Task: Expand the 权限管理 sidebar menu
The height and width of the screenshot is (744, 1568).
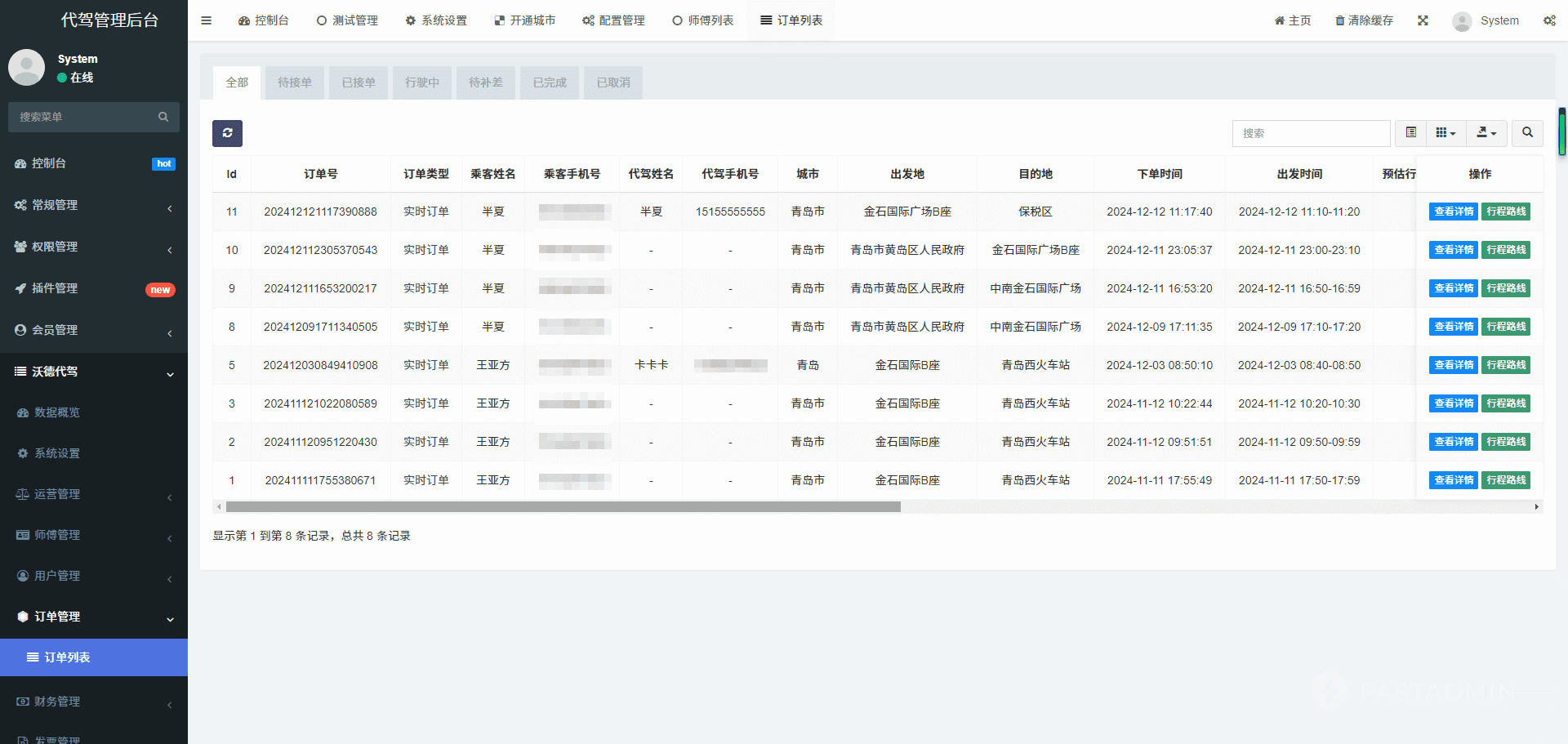Action: (94, 247)
